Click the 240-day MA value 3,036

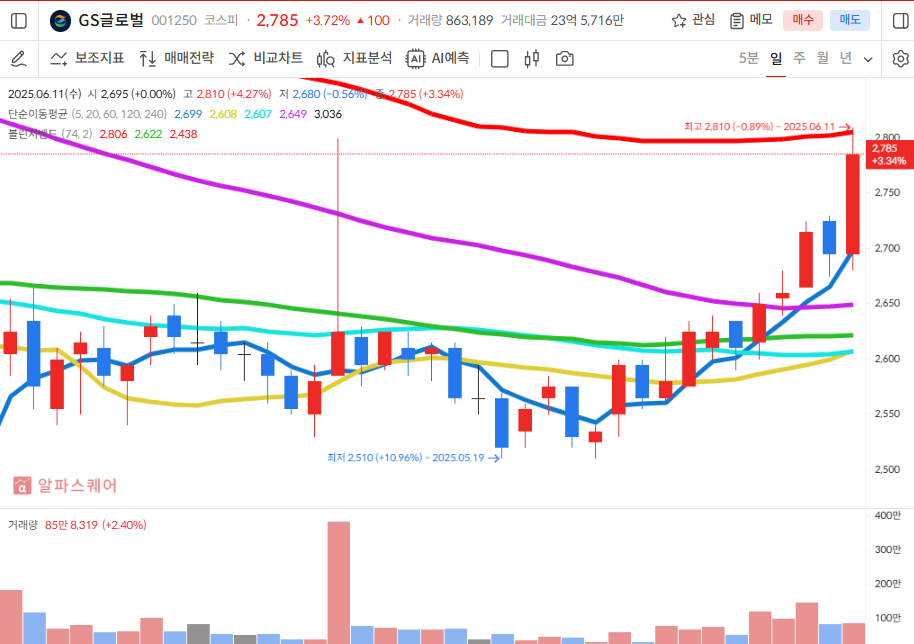[x=328, y=114]
